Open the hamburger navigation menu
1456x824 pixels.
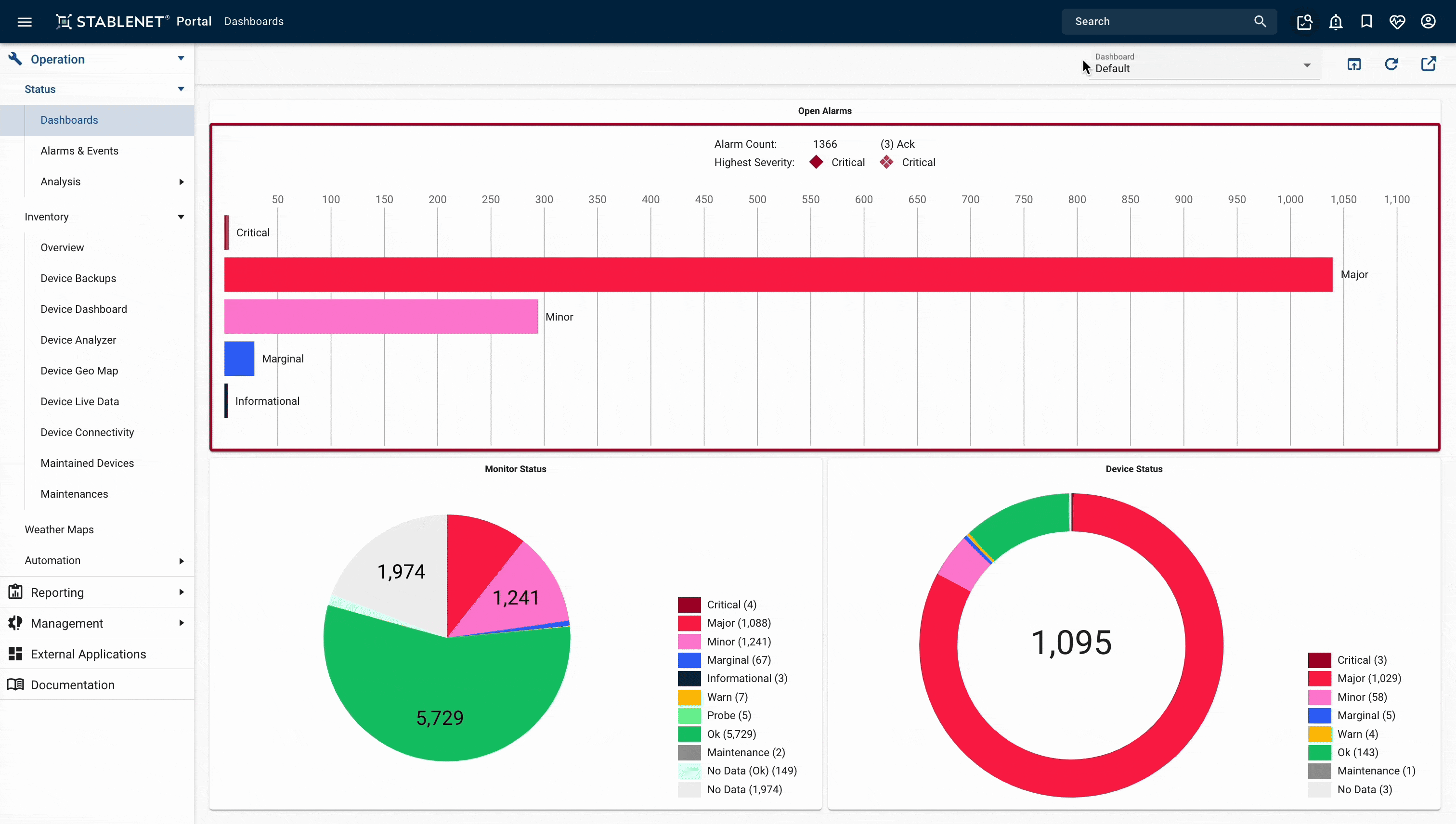pyautogui.click(x=25, y=22)
